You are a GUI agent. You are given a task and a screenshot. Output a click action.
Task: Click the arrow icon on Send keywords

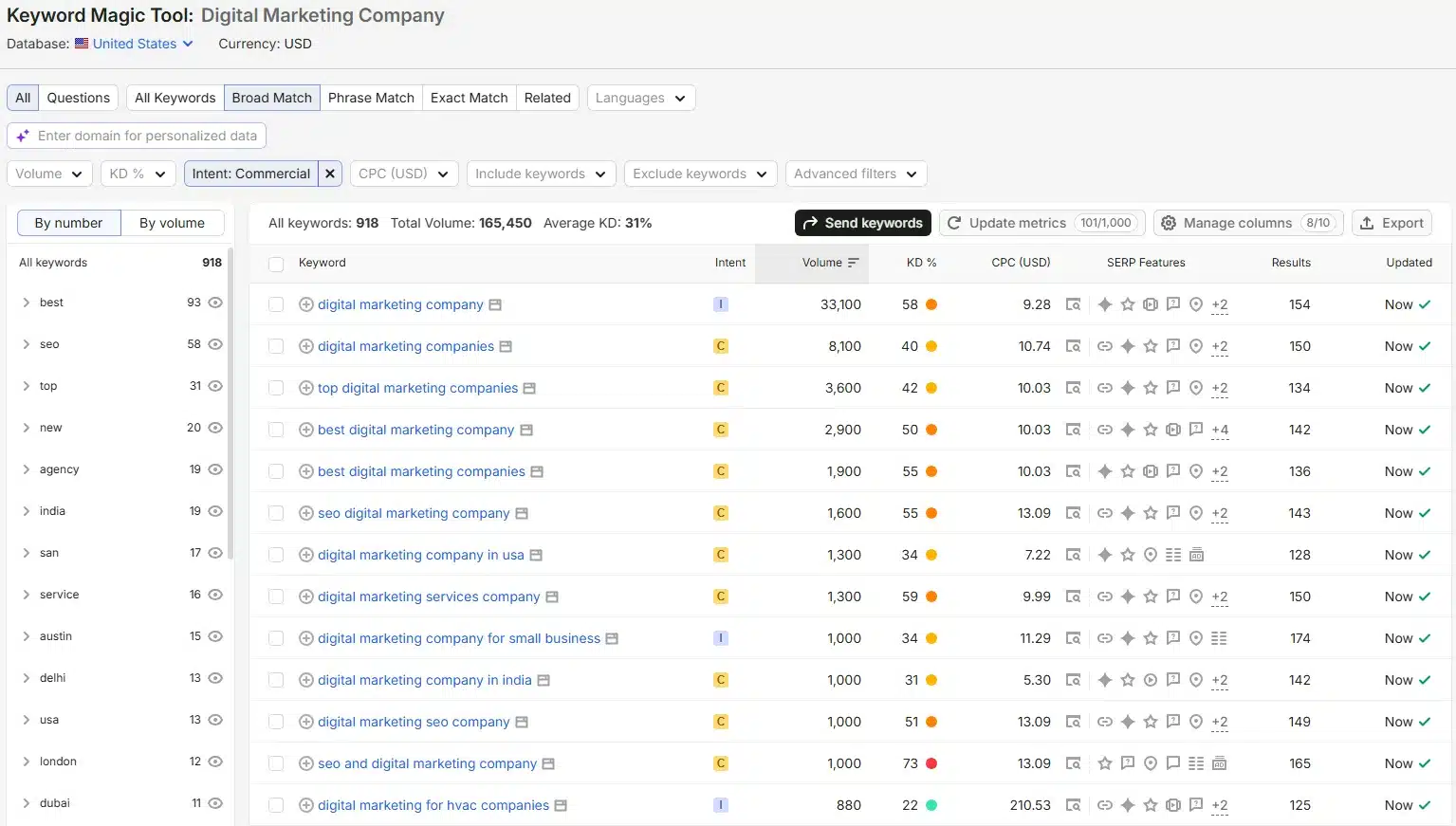tap(810, 223)
